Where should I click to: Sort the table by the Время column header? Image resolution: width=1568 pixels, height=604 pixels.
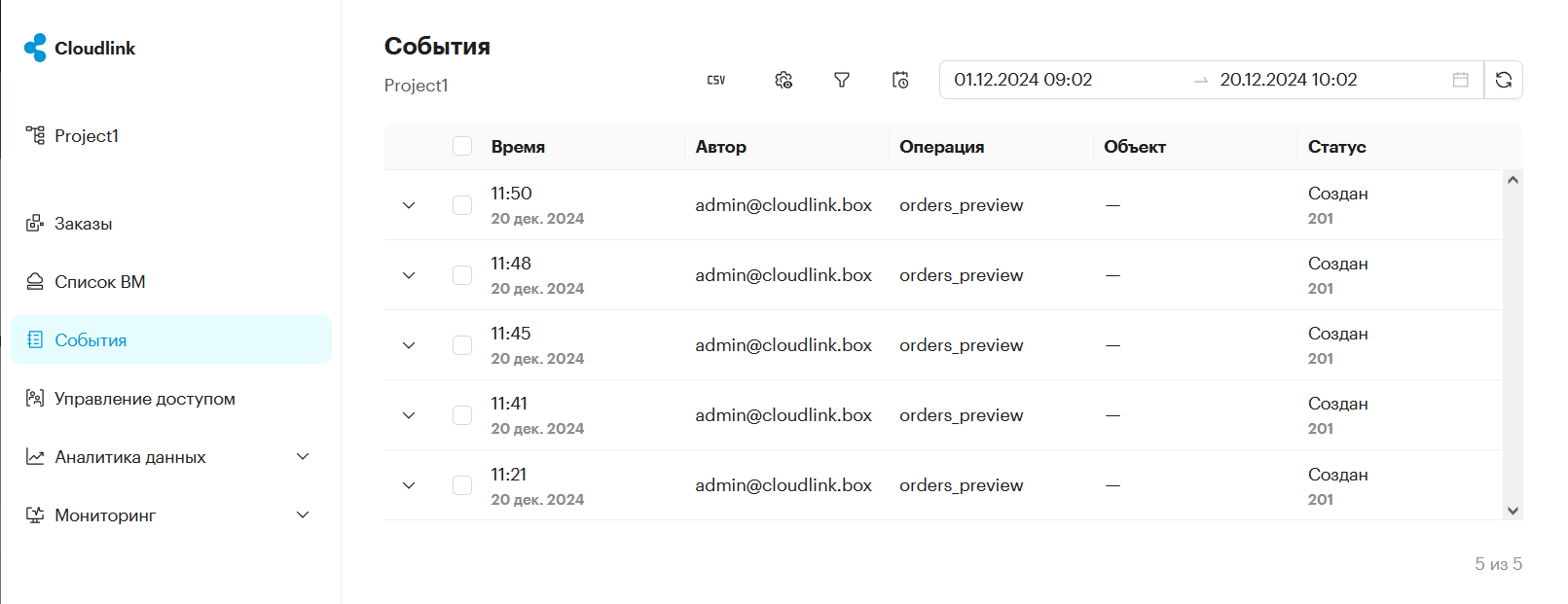(518, 147)
